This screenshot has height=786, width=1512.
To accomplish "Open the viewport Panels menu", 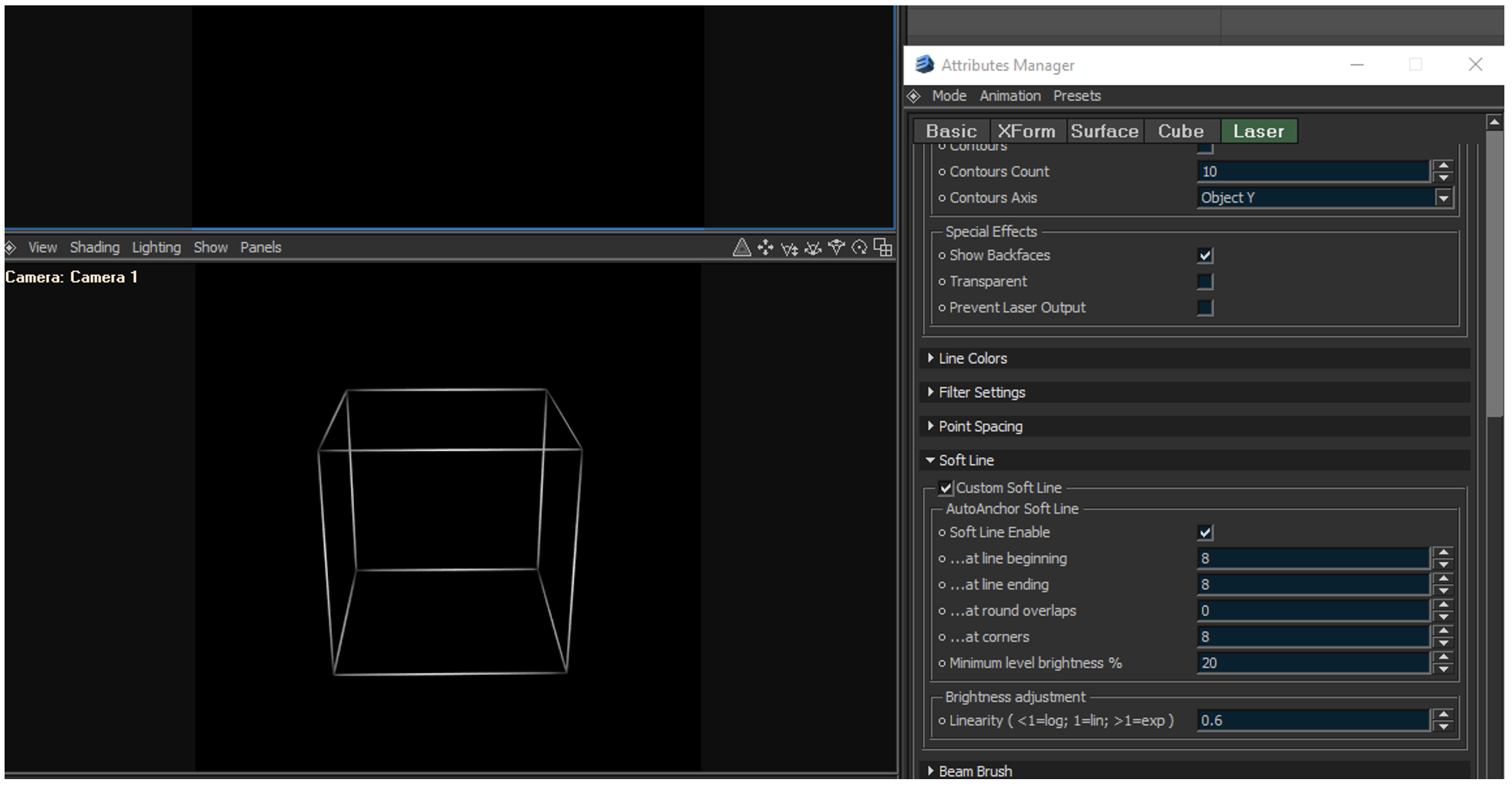I will point(261,248).
